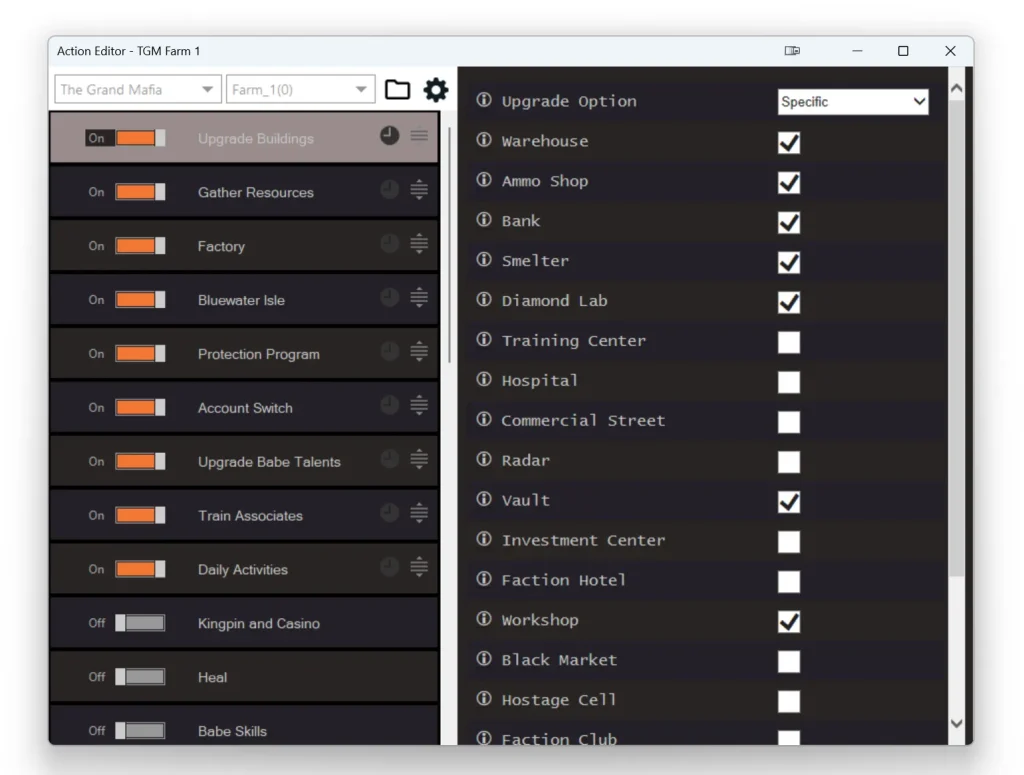Click the schedule clock icon for Gather Resources
1024x775 pixels.
(390, 190)
